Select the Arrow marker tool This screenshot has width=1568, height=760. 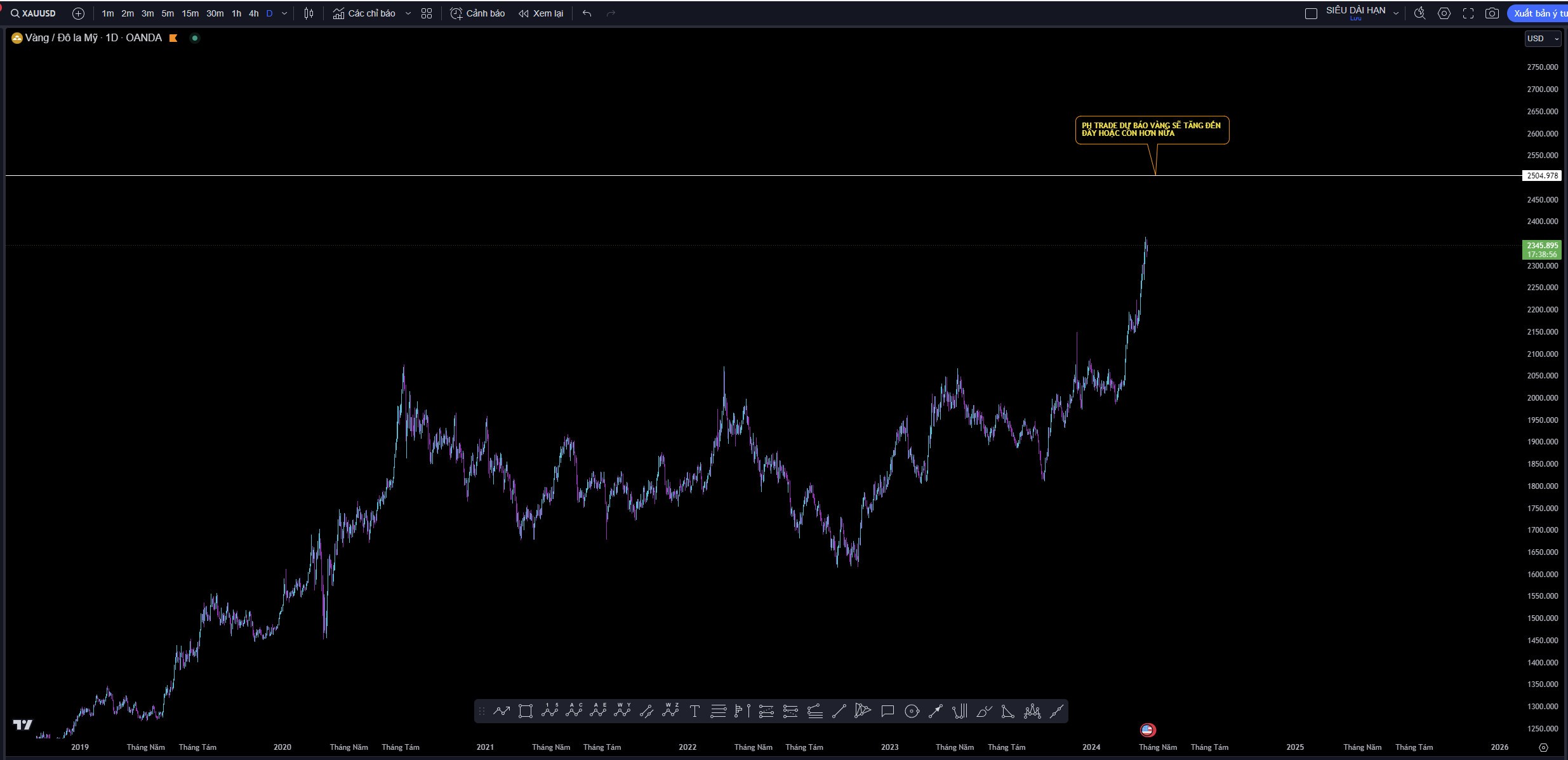tap(936, 711)
